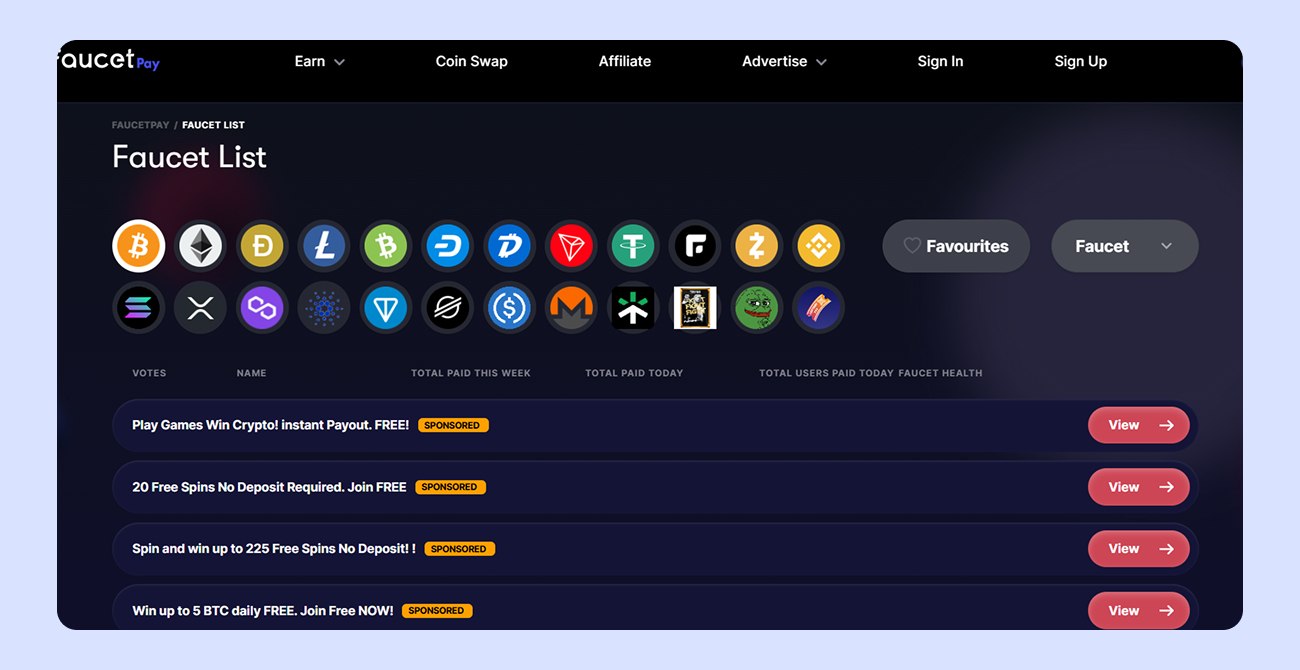Filter faucets by Monero

[571, 308]
